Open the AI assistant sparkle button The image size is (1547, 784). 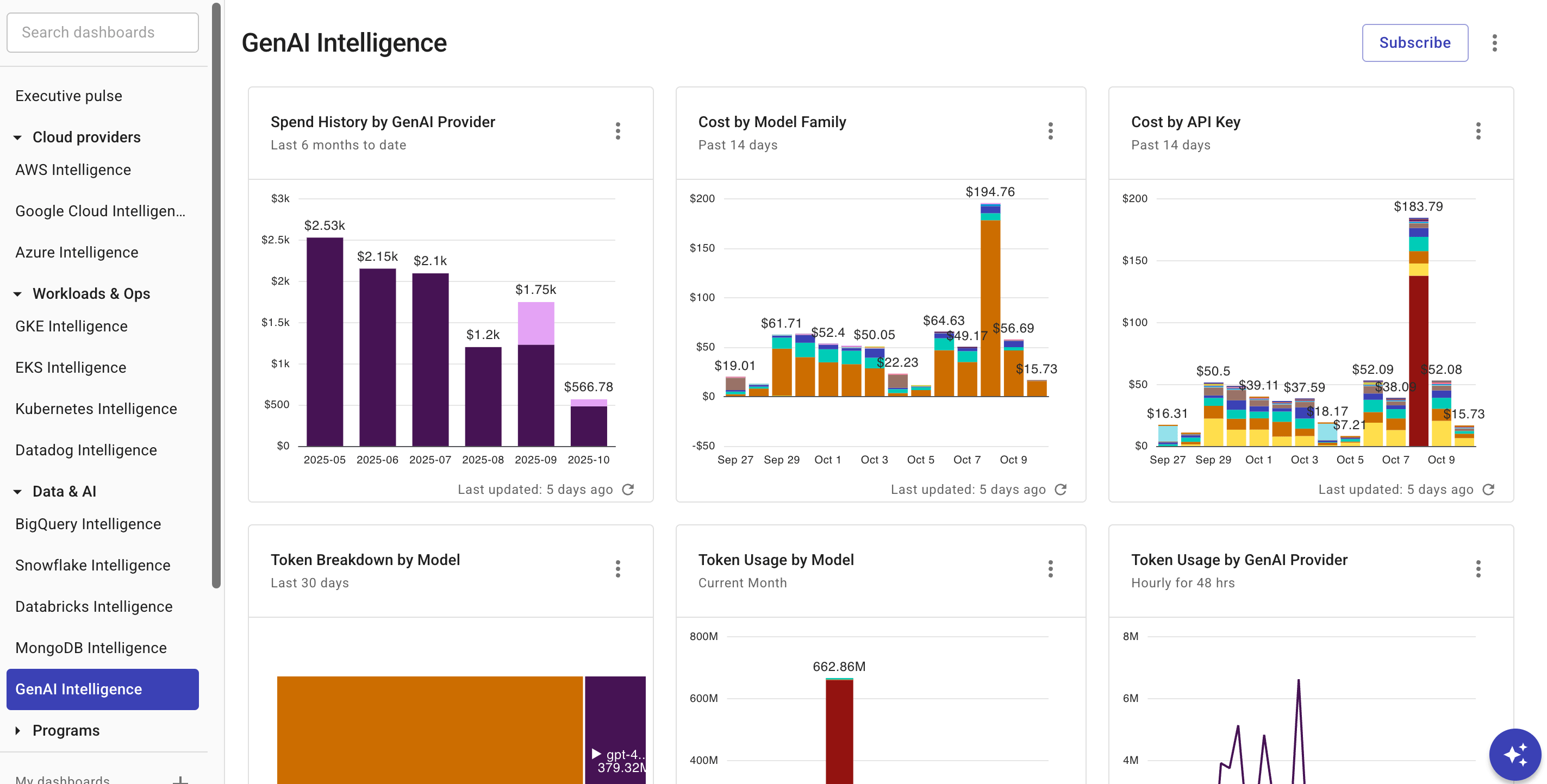[x=1516, y=754]
